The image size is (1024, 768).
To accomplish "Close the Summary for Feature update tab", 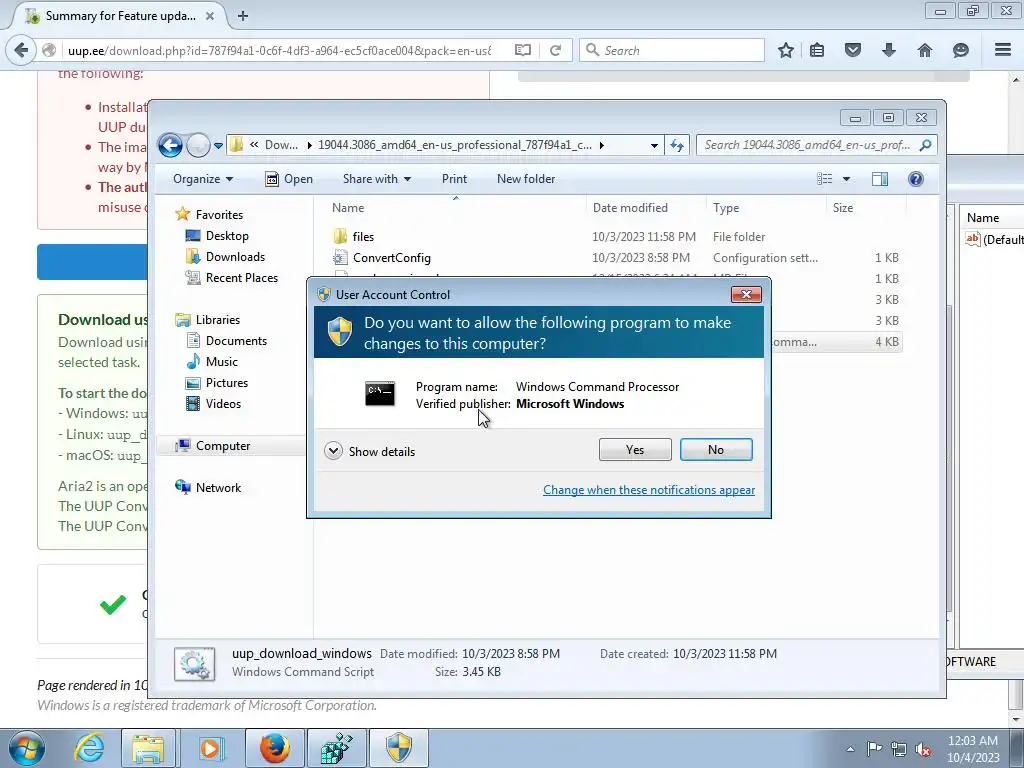I will pos(210,16).
